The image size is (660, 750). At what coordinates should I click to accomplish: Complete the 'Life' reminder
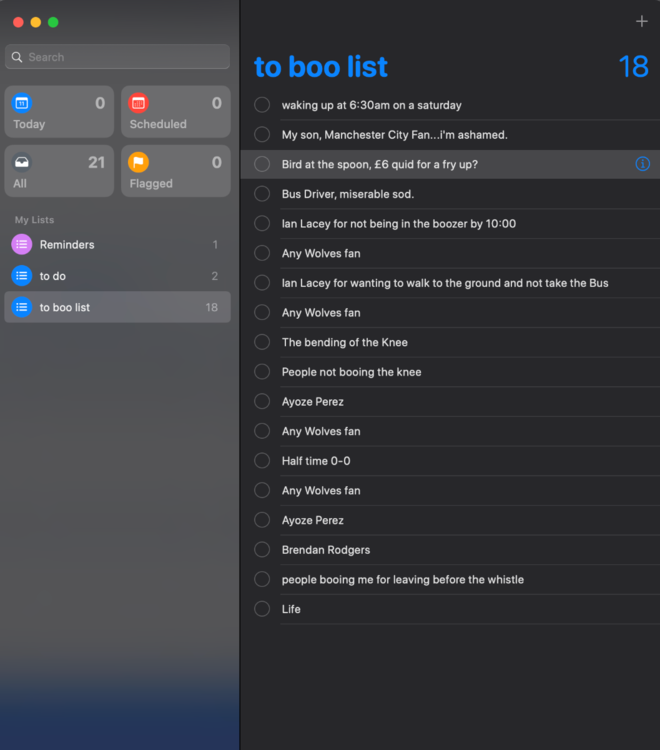point(262,609)
